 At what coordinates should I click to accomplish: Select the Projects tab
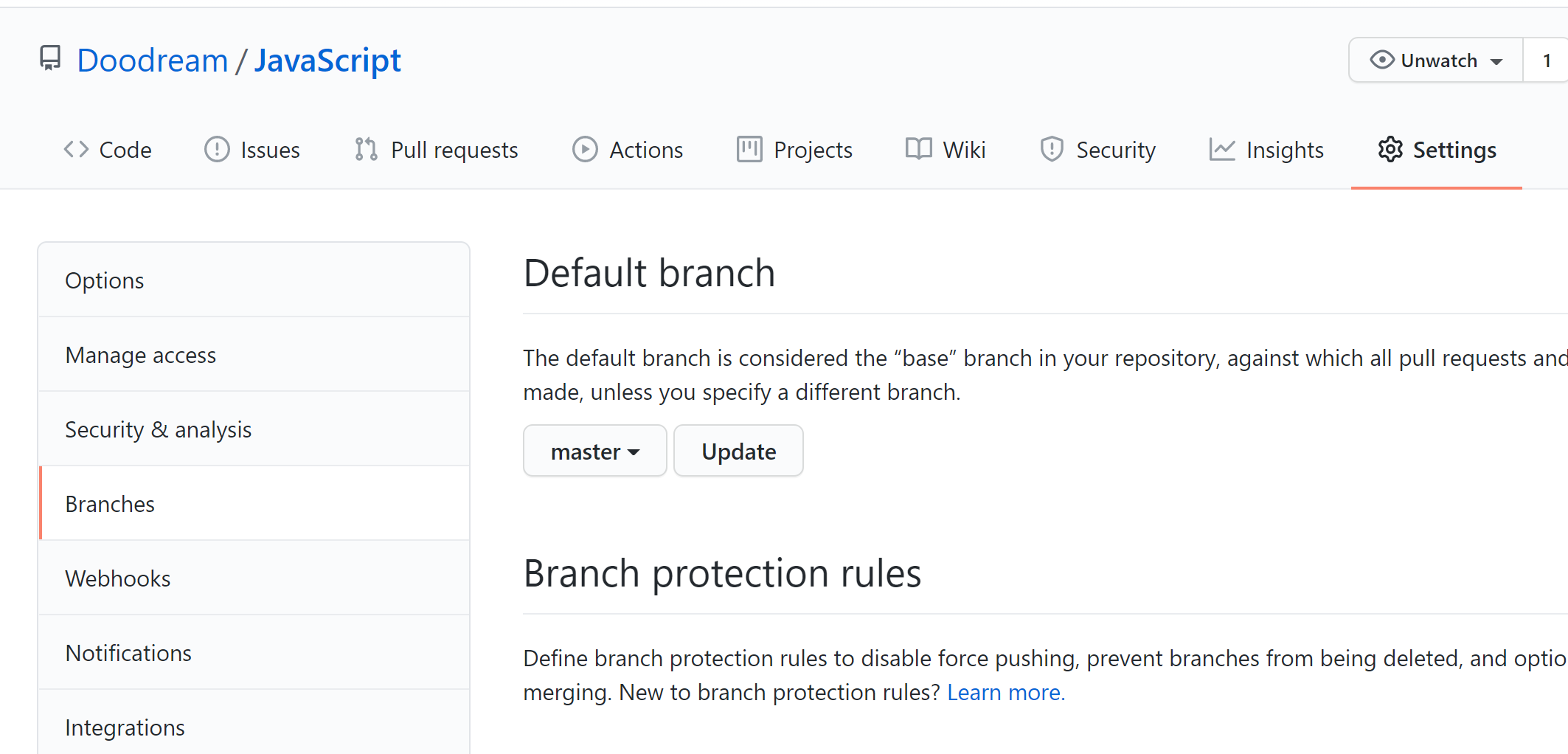pyautogui.click(x=795, y=150)
